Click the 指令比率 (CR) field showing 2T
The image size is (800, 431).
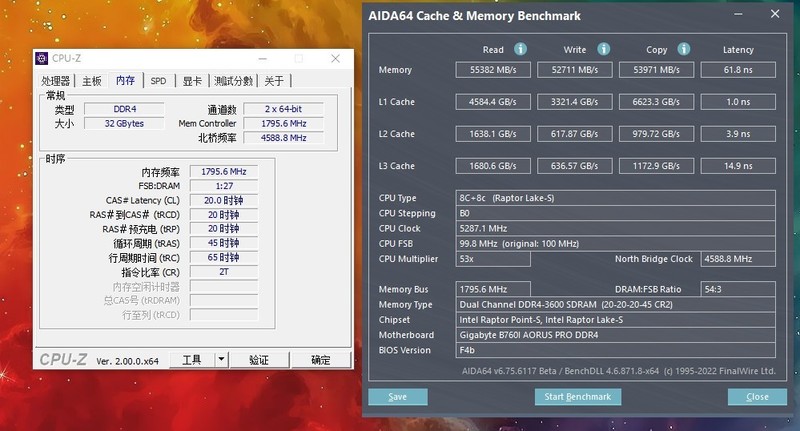224,272
